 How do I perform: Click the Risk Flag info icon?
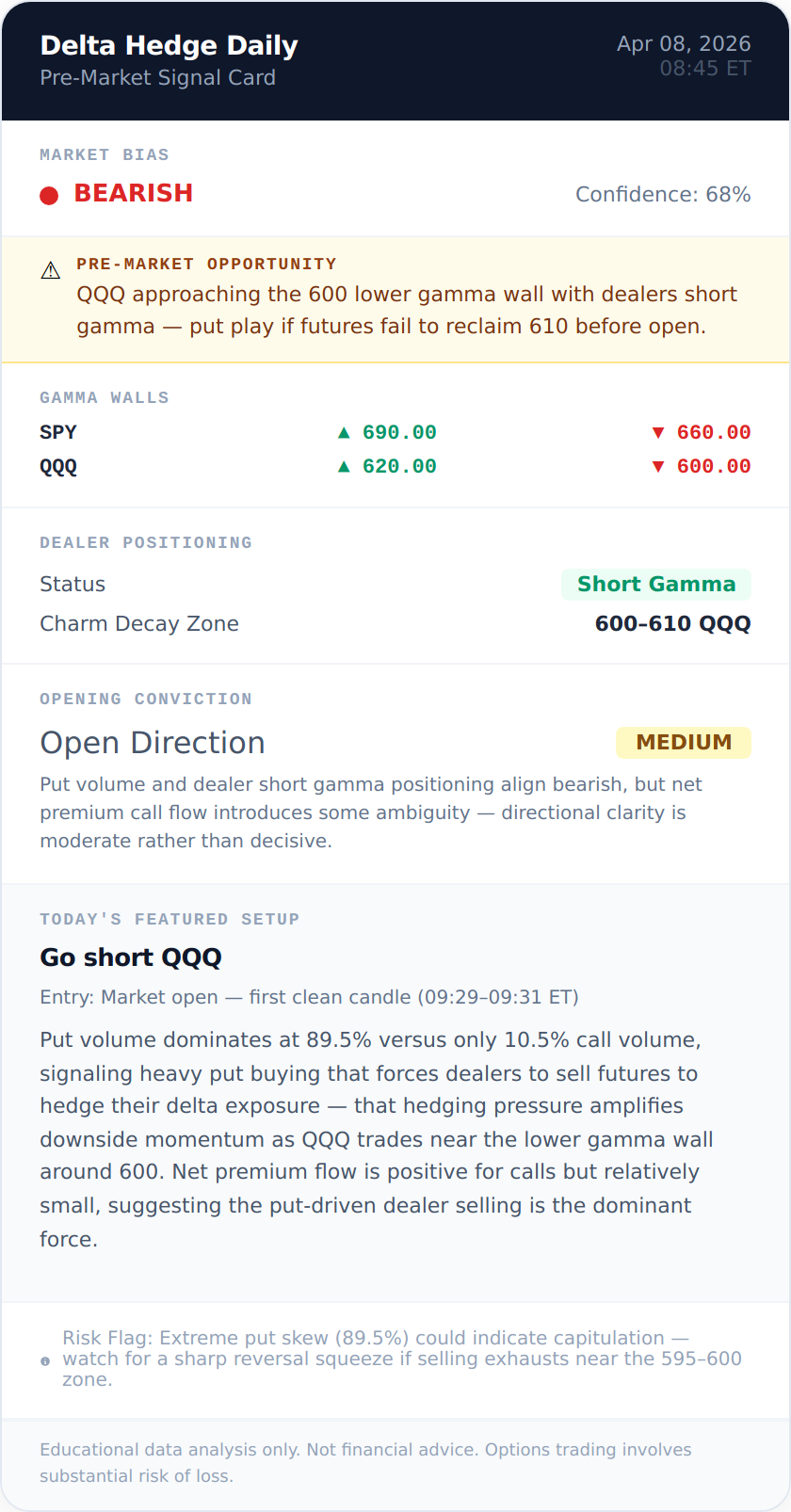[x=45, y=1361]
